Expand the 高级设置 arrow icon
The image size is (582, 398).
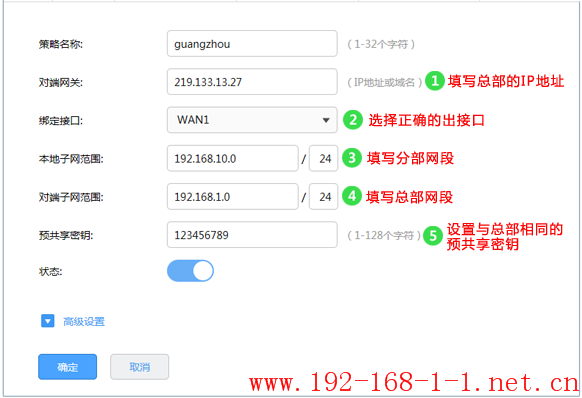(x=48, y=321)
